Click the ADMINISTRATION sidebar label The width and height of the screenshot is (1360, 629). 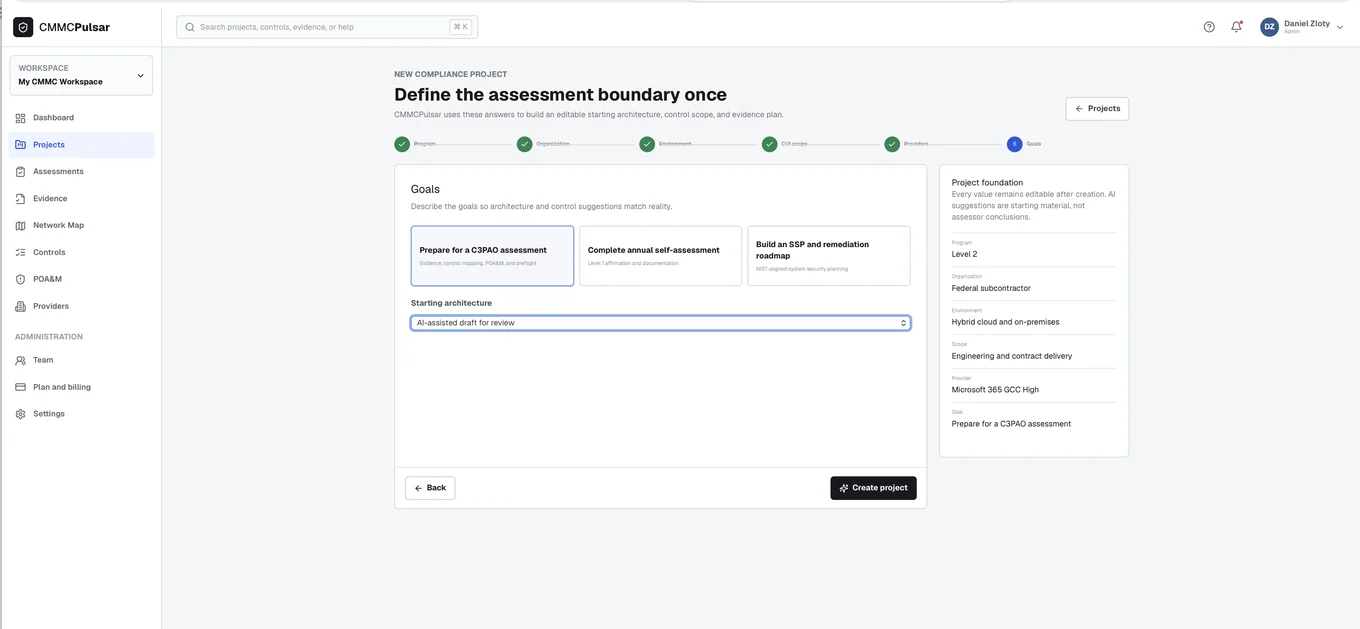pyautogui.click(x=49, y=337)
